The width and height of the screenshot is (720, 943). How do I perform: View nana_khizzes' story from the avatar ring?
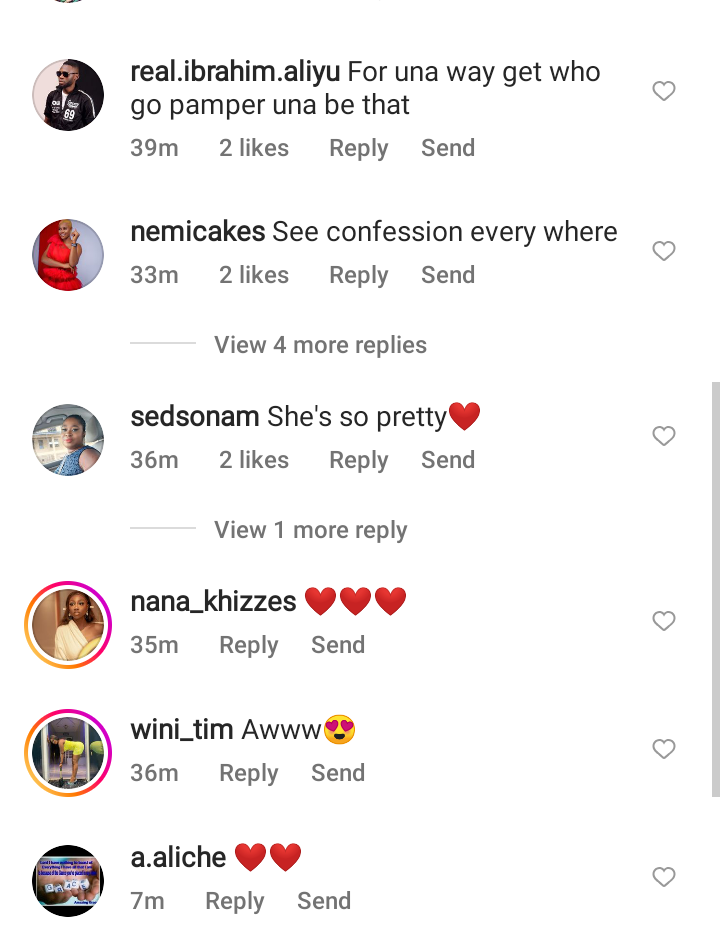click(x=68, y=625)
